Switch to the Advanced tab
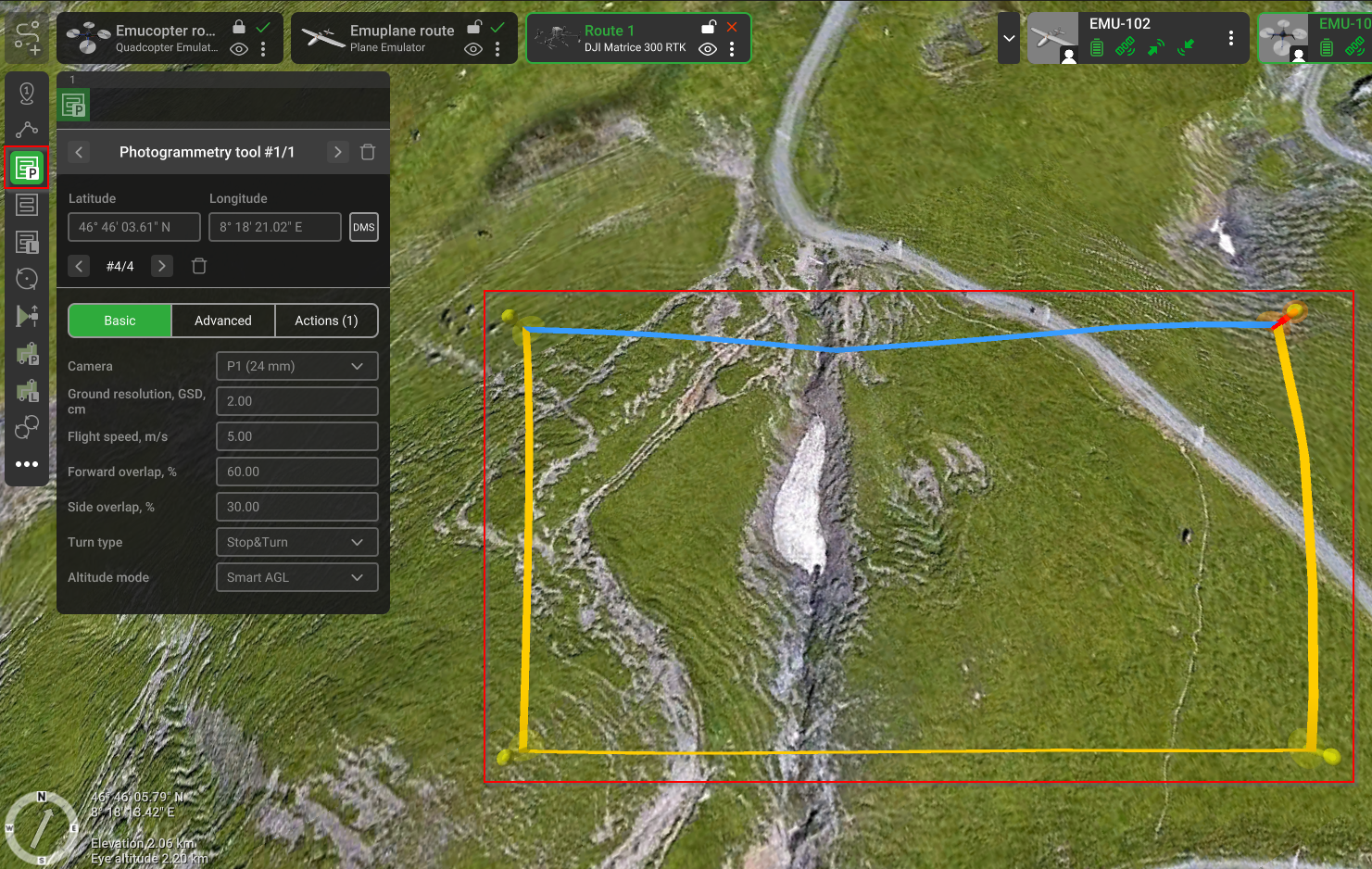This screenshot has height=869, width=1372. 223,321
